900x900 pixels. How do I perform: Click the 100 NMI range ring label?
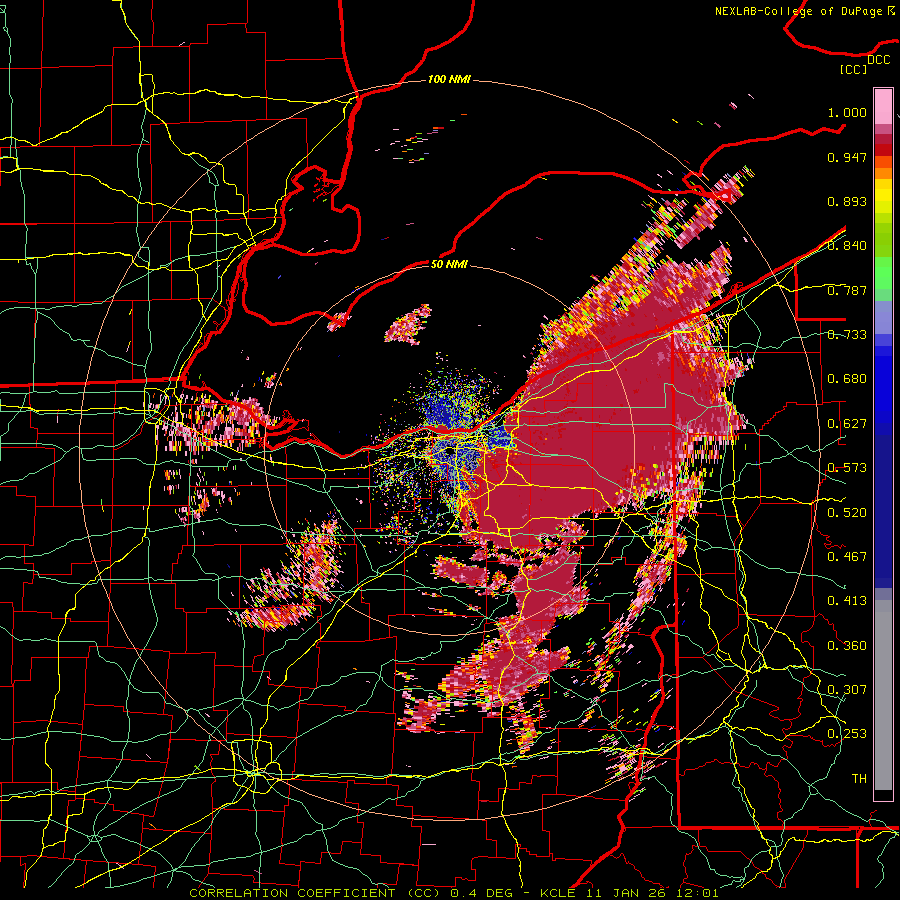click(x=449, y=79)
